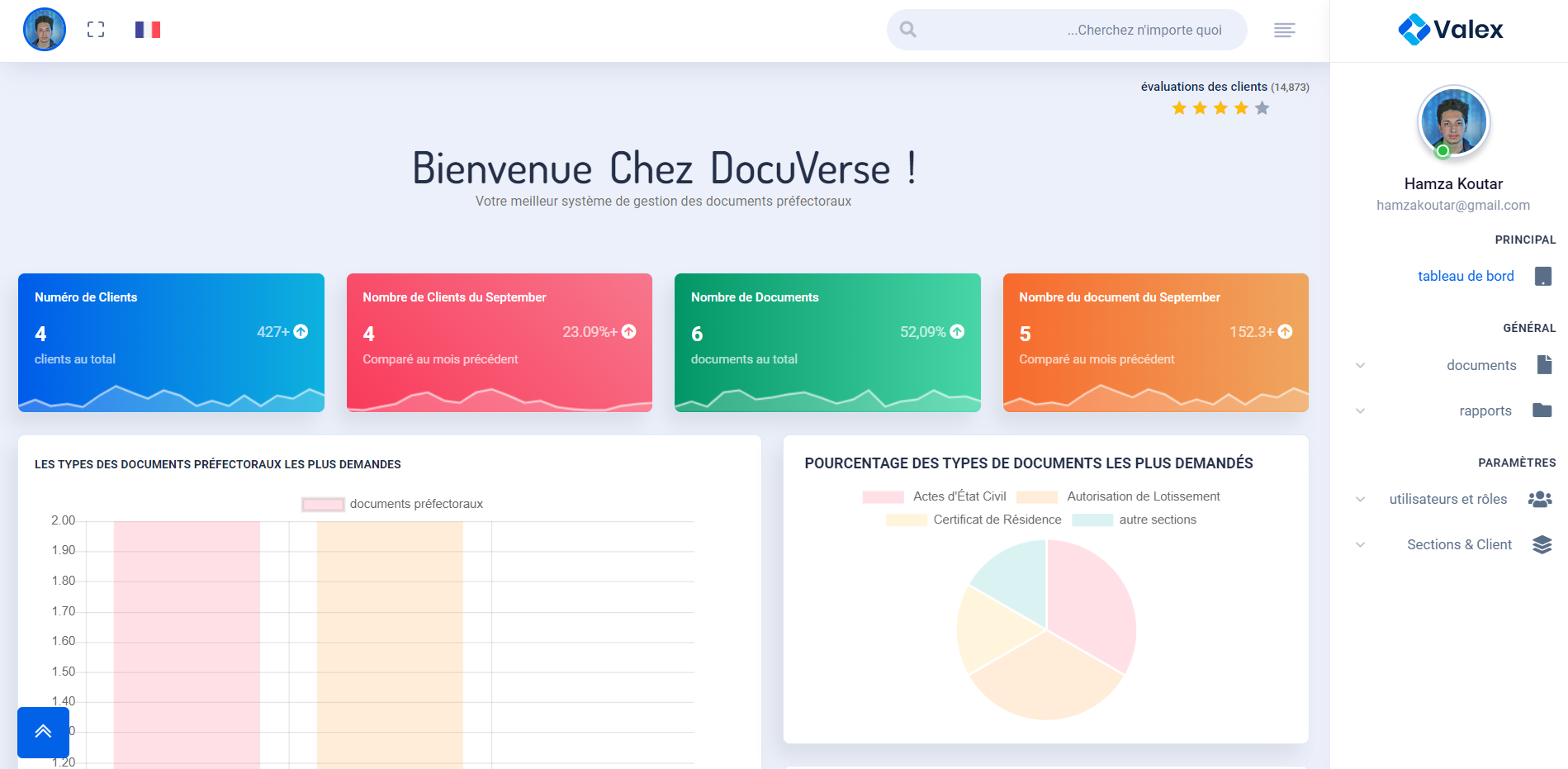This screenshot has width=1568, height=769.
Task: Expand the rapports menu chevron
Action: click(1360, 411)
